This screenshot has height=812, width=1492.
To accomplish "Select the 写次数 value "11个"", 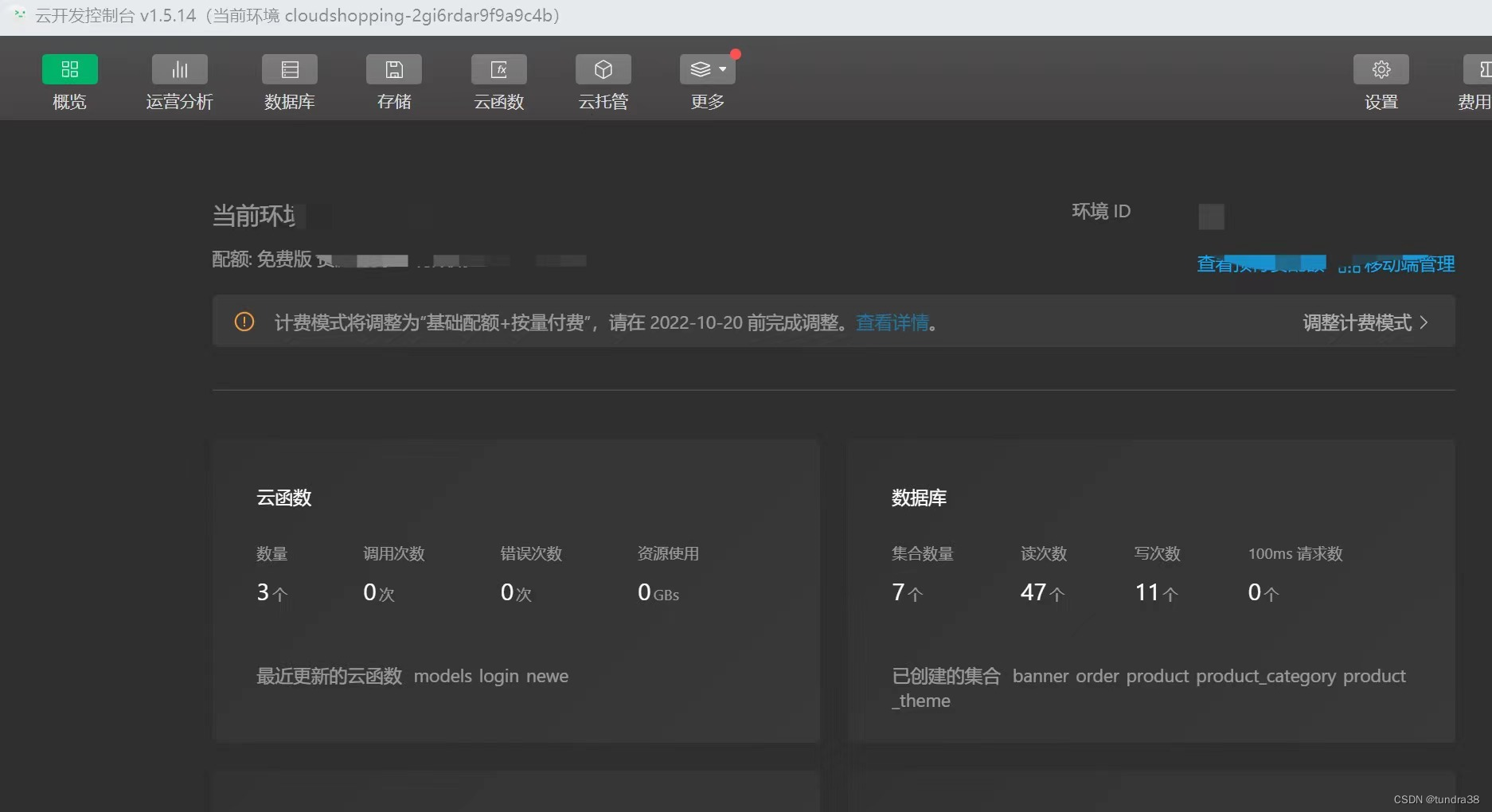I will point(1156,592).
